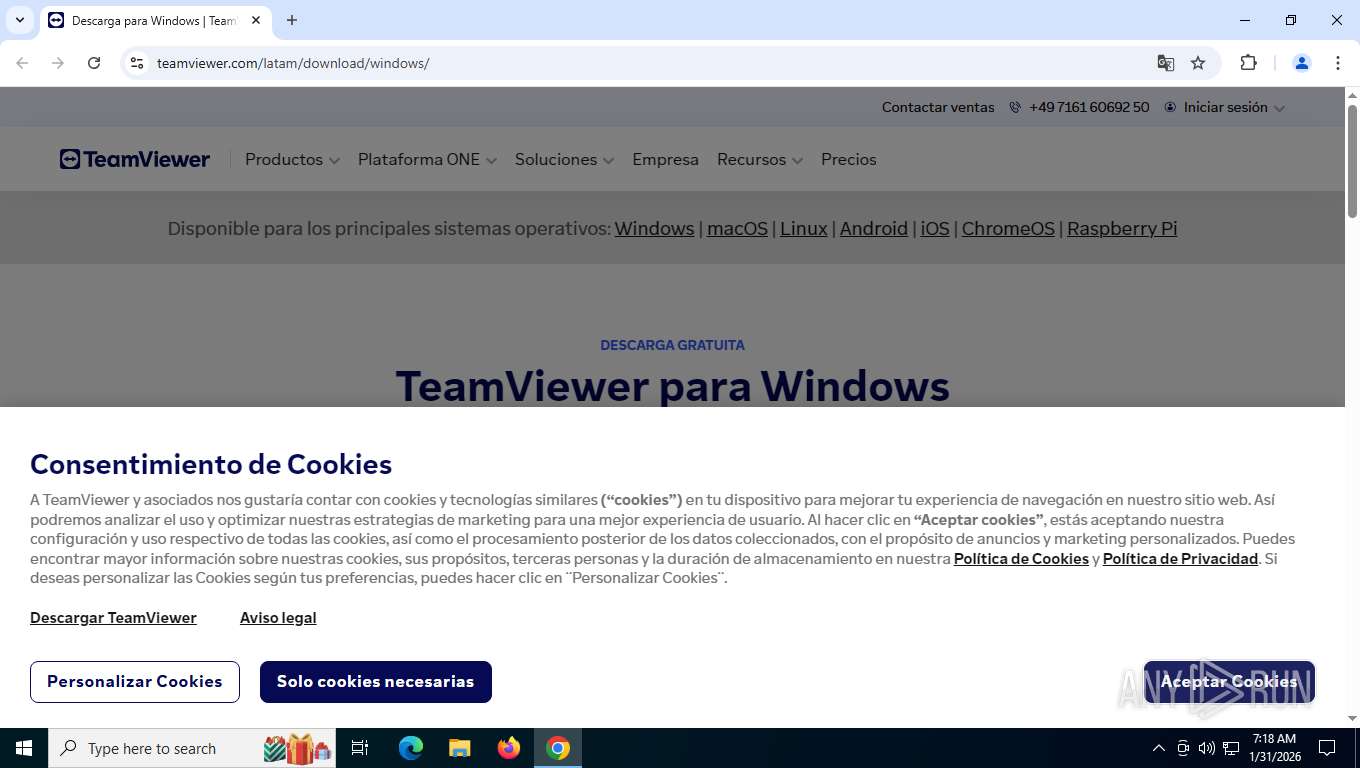The width and height of the screenshot is (1360, 768).
Task: Open Chrome's three-dot menu
Action: coord(1338,63)
